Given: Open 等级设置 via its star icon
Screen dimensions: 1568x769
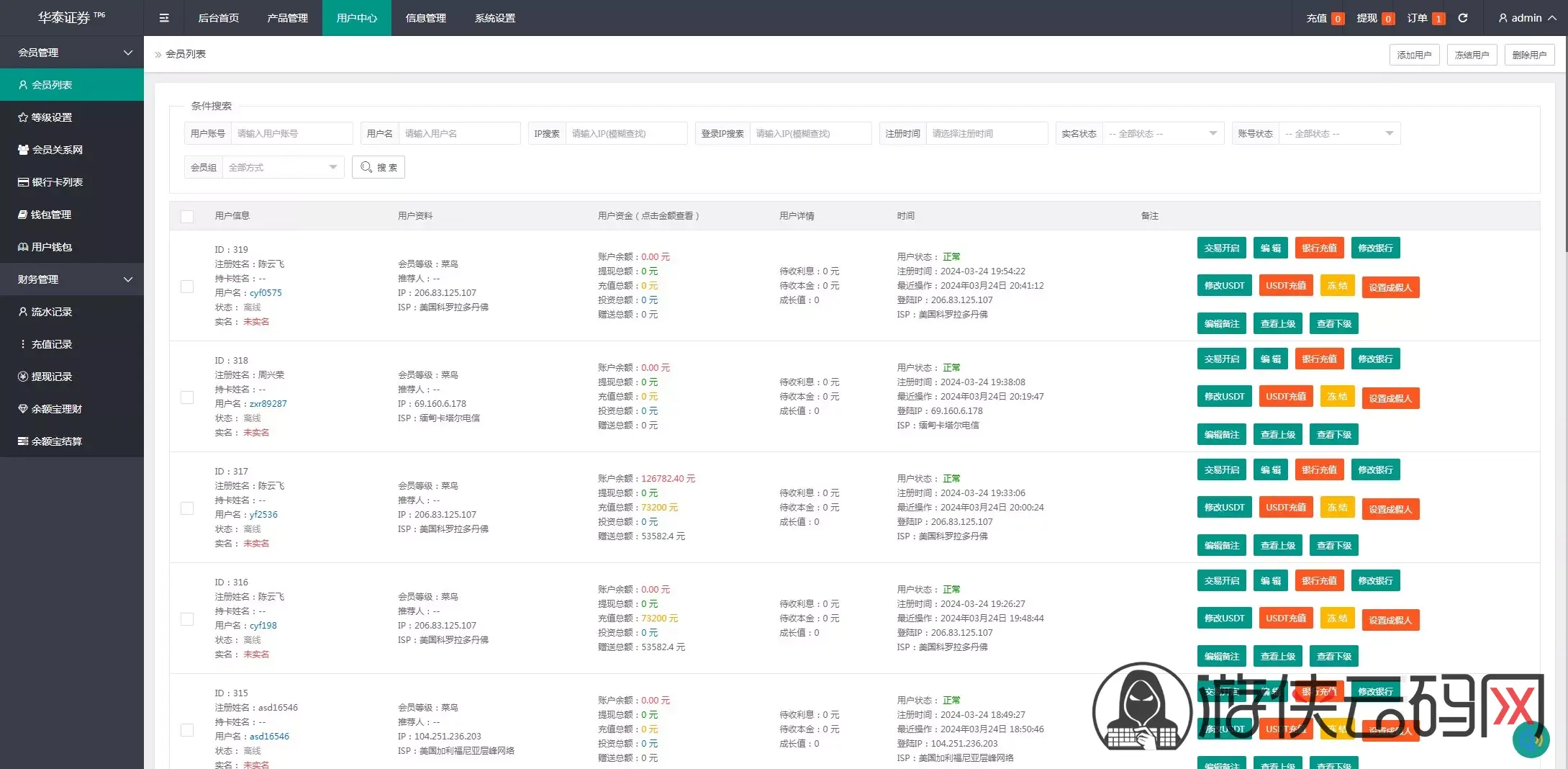Looking at the screenshot, I should [x=23, y=117].
